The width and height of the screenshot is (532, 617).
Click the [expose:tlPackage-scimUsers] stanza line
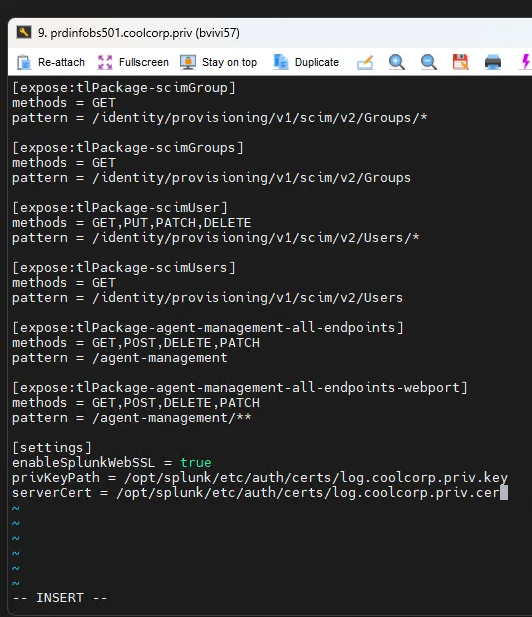pos(124,268)
